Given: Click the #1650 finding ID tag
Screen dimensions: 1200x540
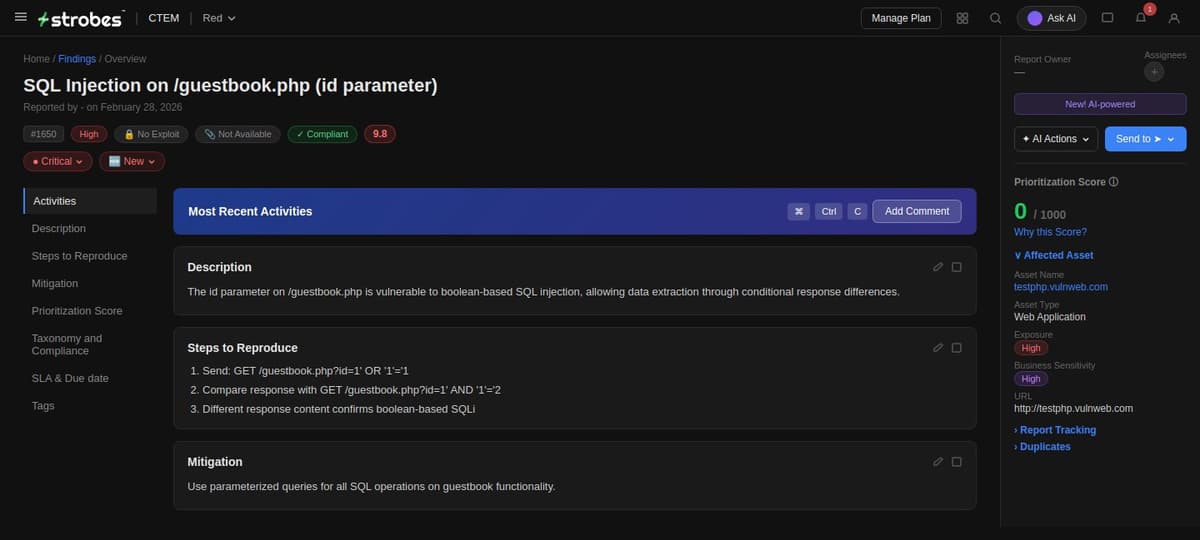Looking at the screenshot, I should click(44, 134).
